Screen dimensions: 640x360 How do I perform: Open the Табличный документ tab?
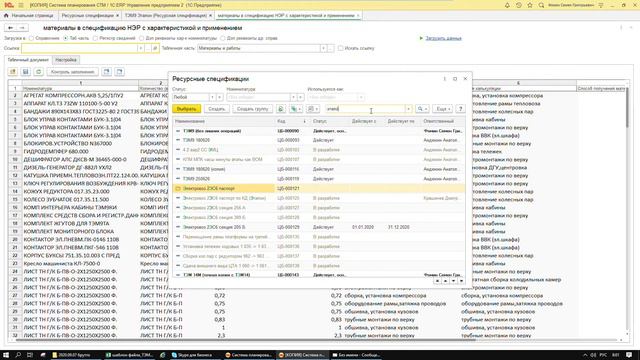(28, 60)
